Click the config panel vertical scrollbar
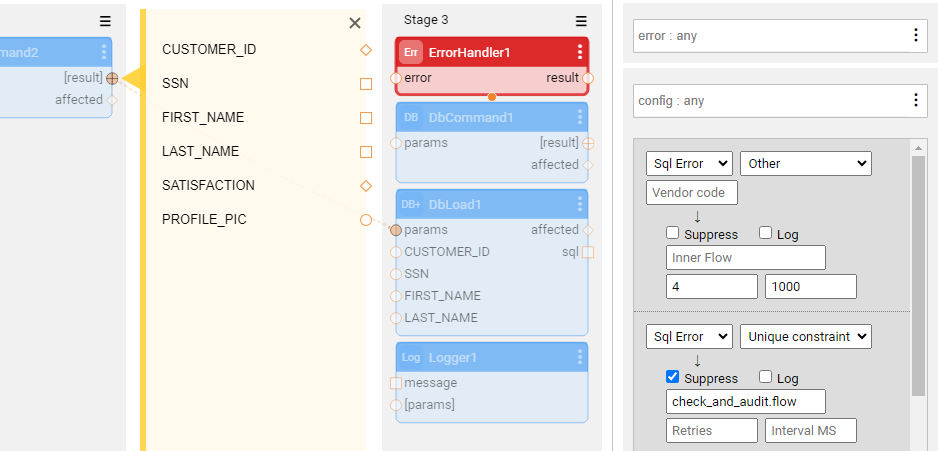940x451 pixels. pos(918,270)
